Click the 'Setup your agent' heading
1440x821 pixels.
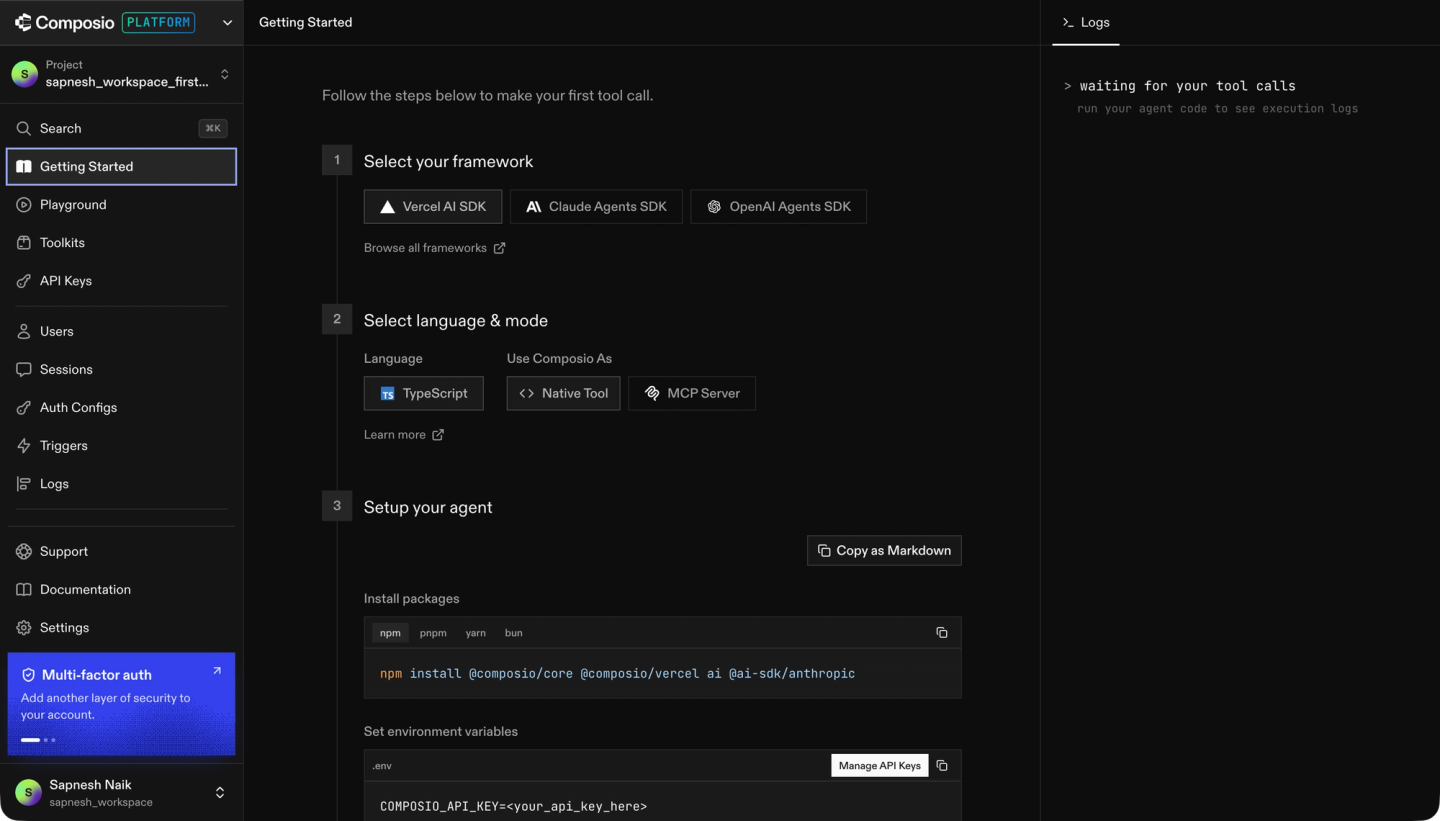click(x=428, y=507)
